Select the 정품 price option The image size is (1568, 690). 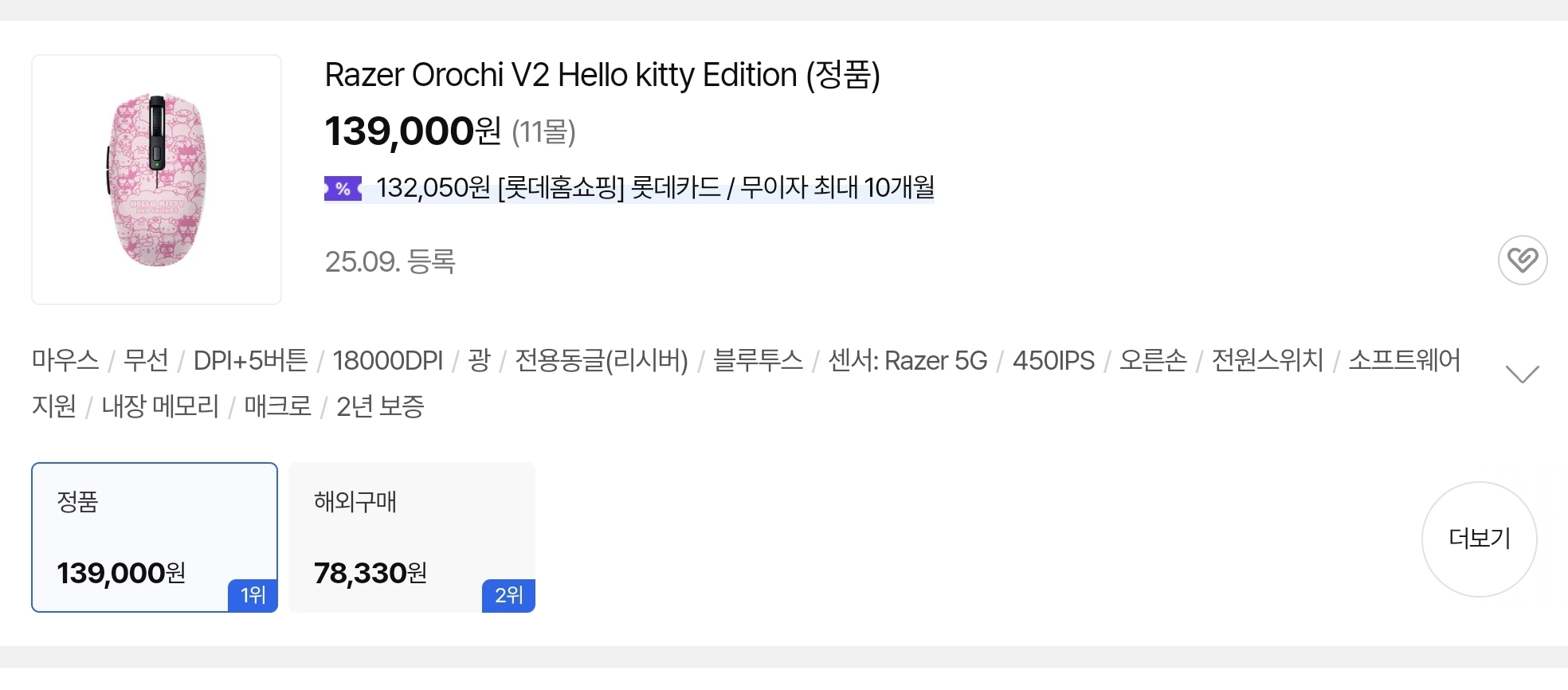coord(154,536)
